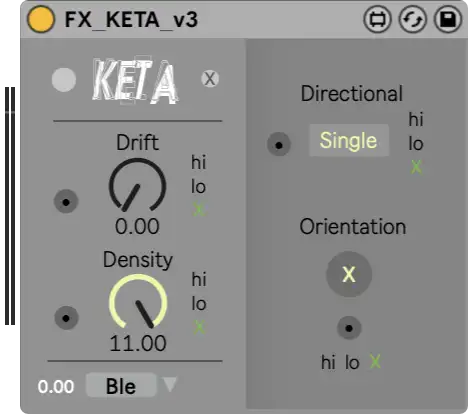
Task: Click the hot-swap preset icon in title bar
Action: 413,19
